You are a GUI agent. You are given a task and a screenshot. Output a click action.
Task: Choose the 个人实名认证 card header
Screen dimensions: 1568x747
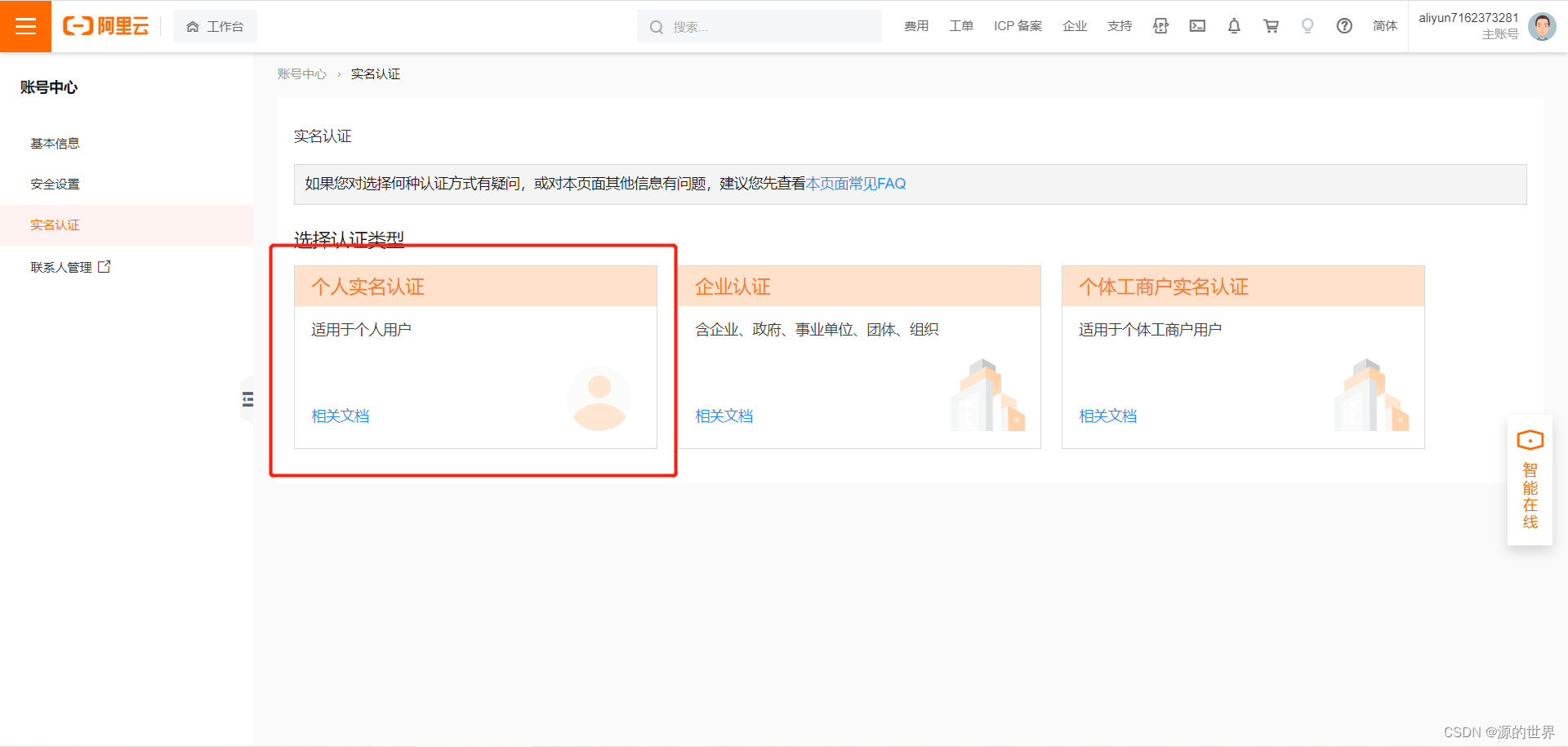pyautogui.click(x=475, y=287)
